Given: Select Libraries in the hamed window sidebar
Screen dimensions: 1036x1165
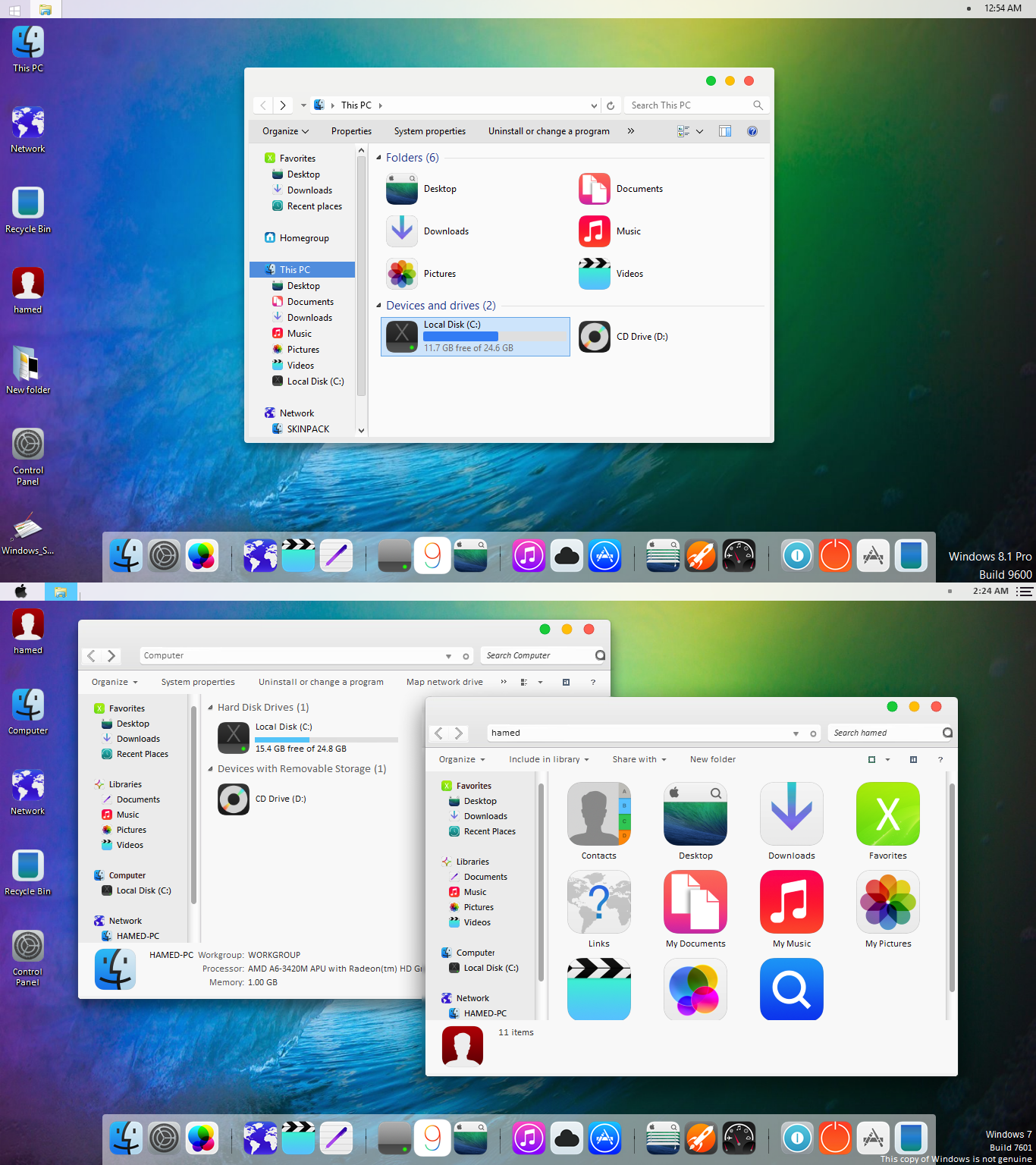Looking at the screenshot, I should 466,862.
